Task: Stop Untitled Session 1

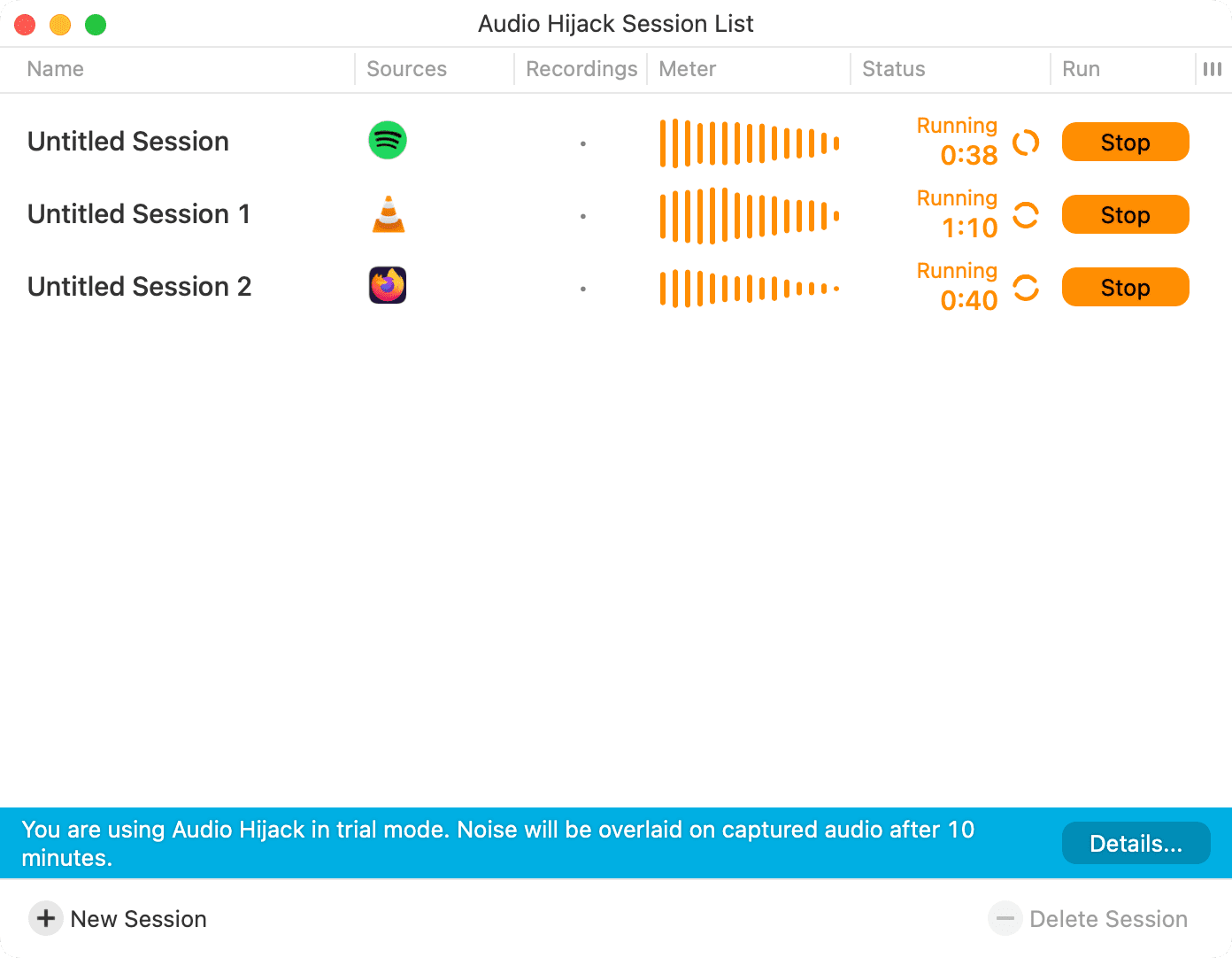Action: 1125,214
